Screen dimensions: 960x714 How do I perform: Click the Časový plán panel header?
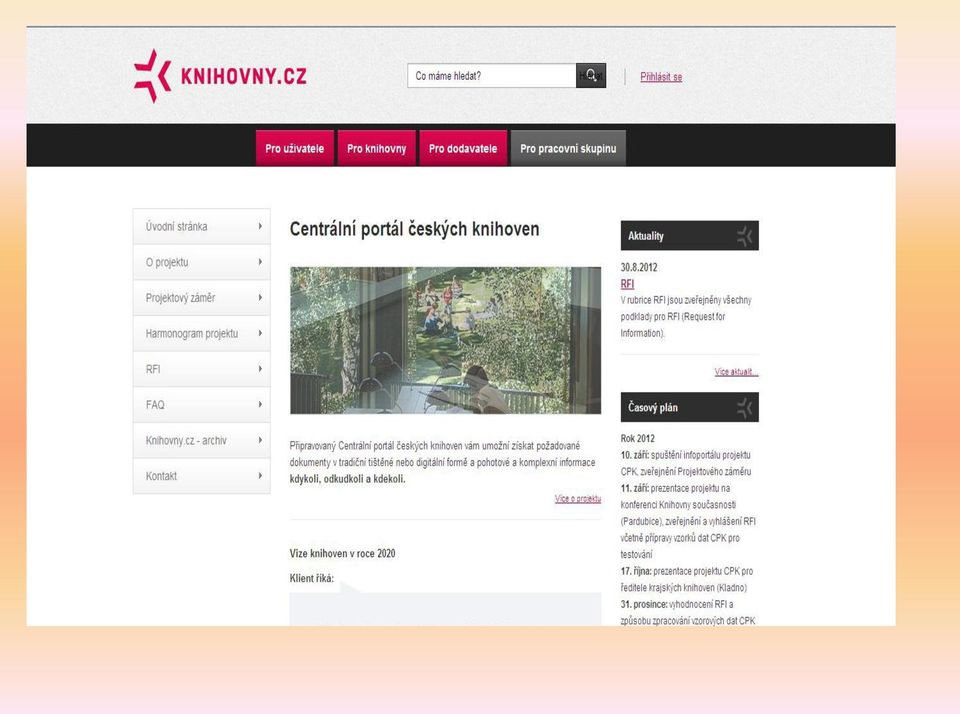[x=689, y=407]
